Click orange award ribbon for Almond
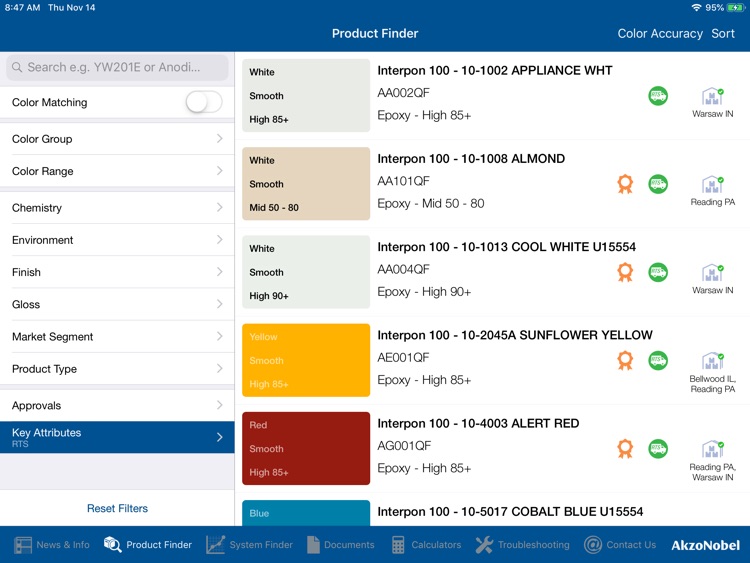The image size is (750, 563). coord(625,184)
